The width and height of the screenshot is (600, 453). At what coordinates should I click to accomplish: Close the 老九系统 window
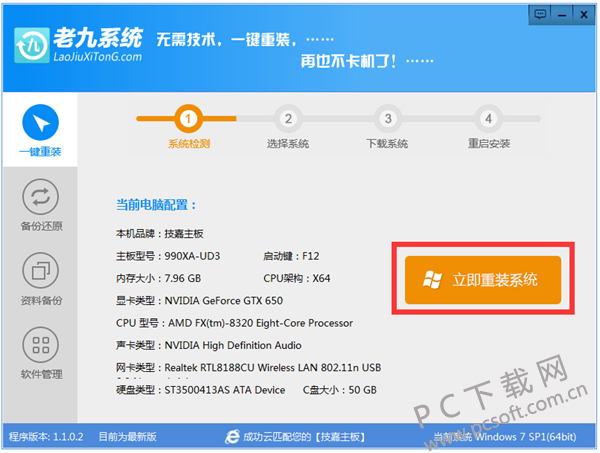tap(584, 15)
